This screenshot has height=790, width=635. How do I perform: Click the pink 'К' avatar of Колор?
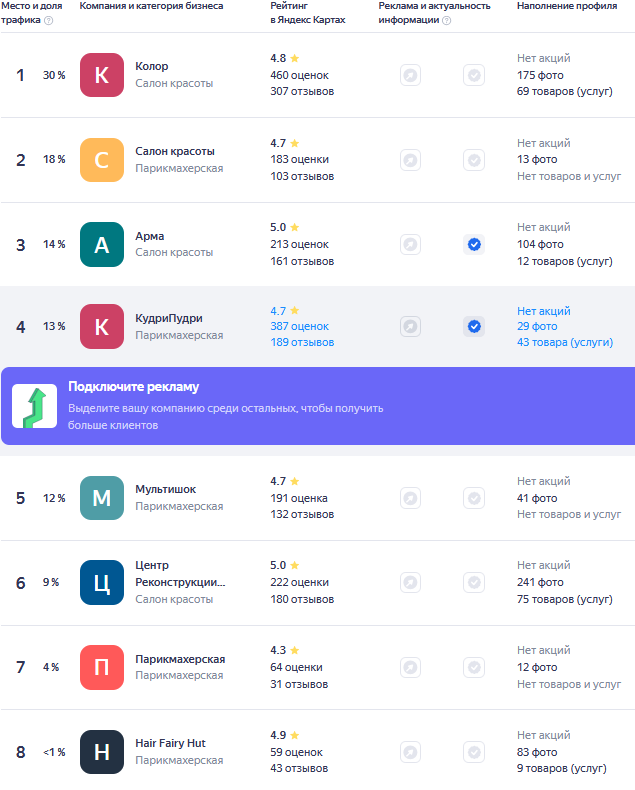101,75
